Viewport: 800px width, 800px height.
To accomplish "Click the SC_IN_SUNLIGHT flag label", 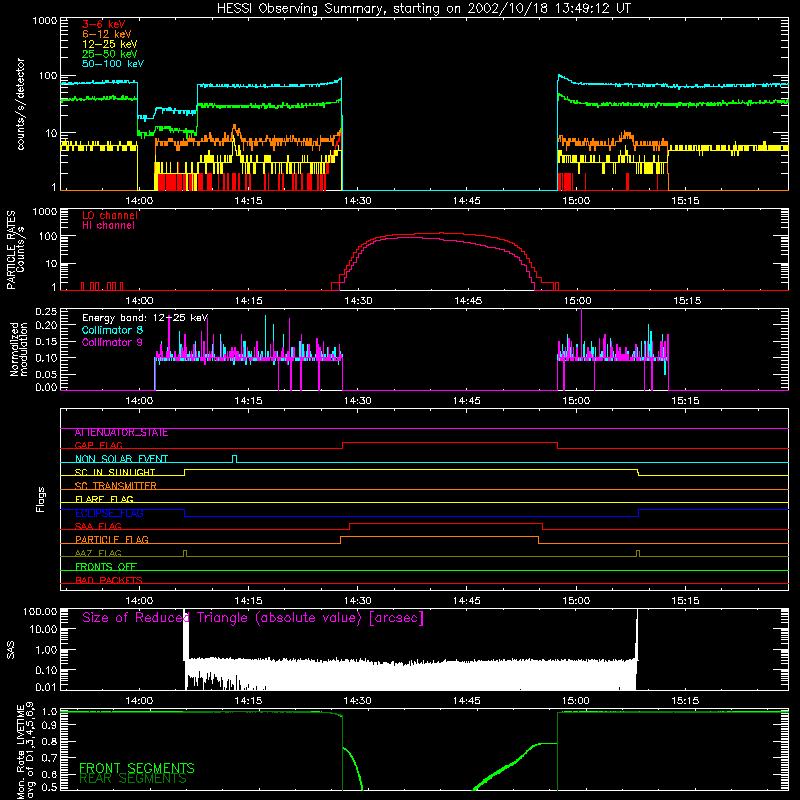I will pyautogui.click(x=115, y=472).
